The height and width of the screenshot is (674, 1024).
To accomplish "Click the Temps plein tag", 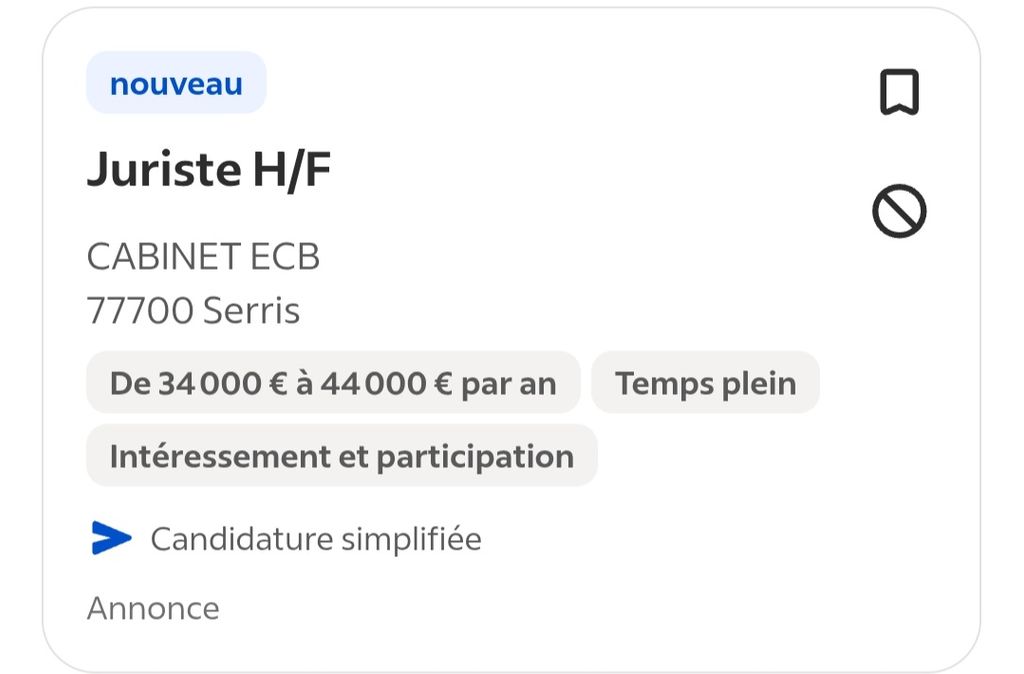I will [x=705, y=383].
